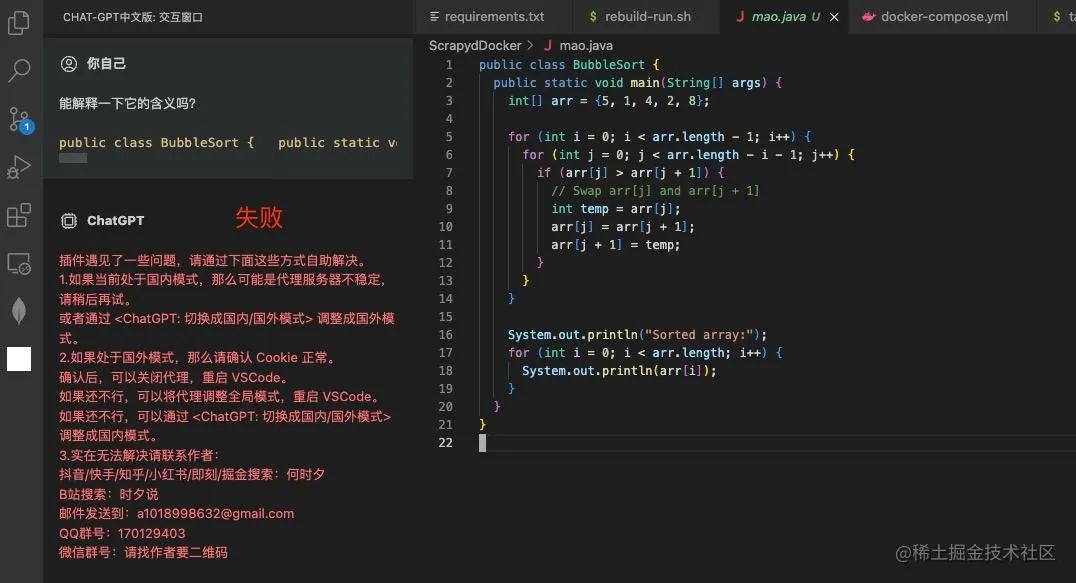Open the MongoDB leaf extension panel

18,310
